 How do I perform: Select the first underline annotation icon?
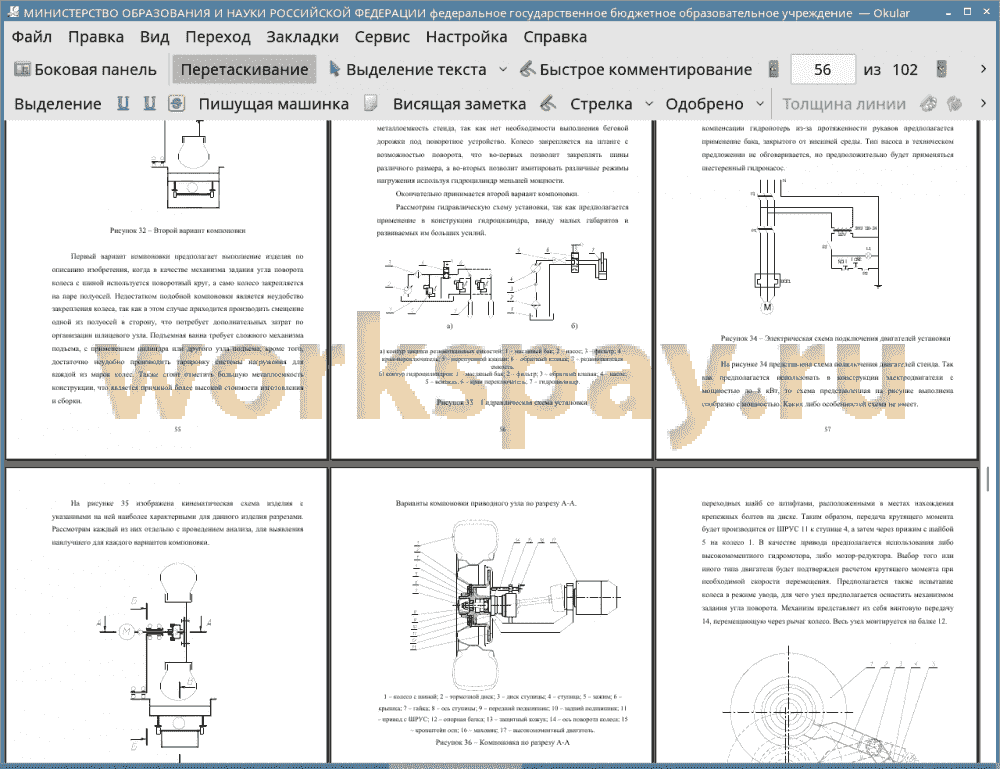pyautogui.click(x=122, y=103)
